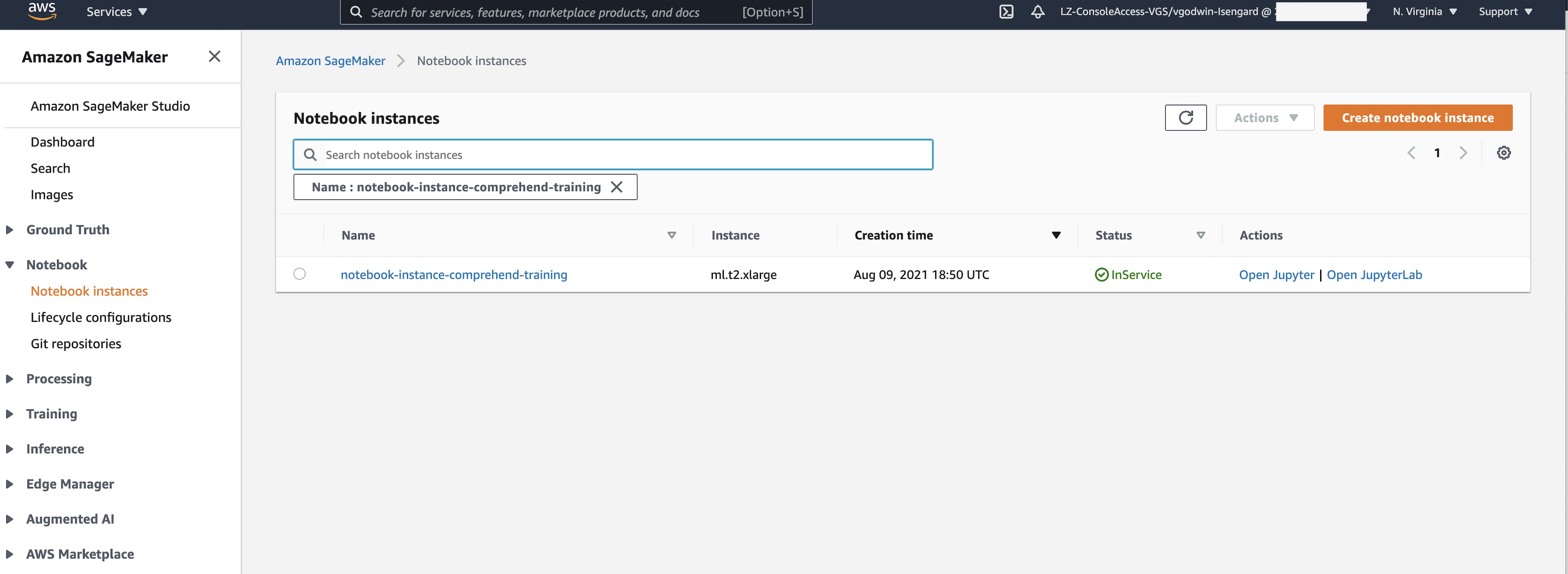This screenshot has height=574, width=1568.
Task: Open Amazon SageMaker Studio
Action: (110, 106)
